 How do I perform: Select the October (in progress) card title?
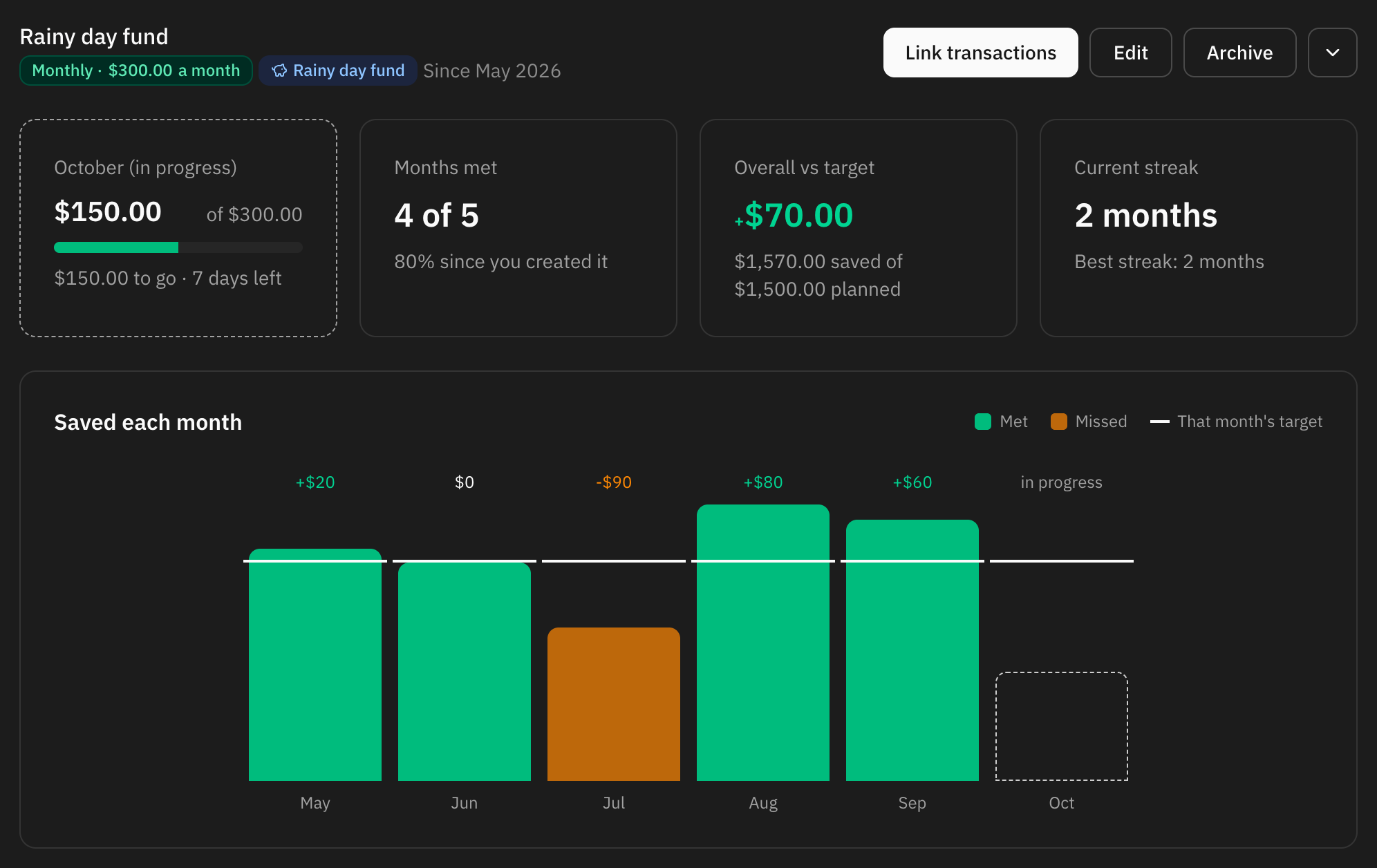click(145, 167)
